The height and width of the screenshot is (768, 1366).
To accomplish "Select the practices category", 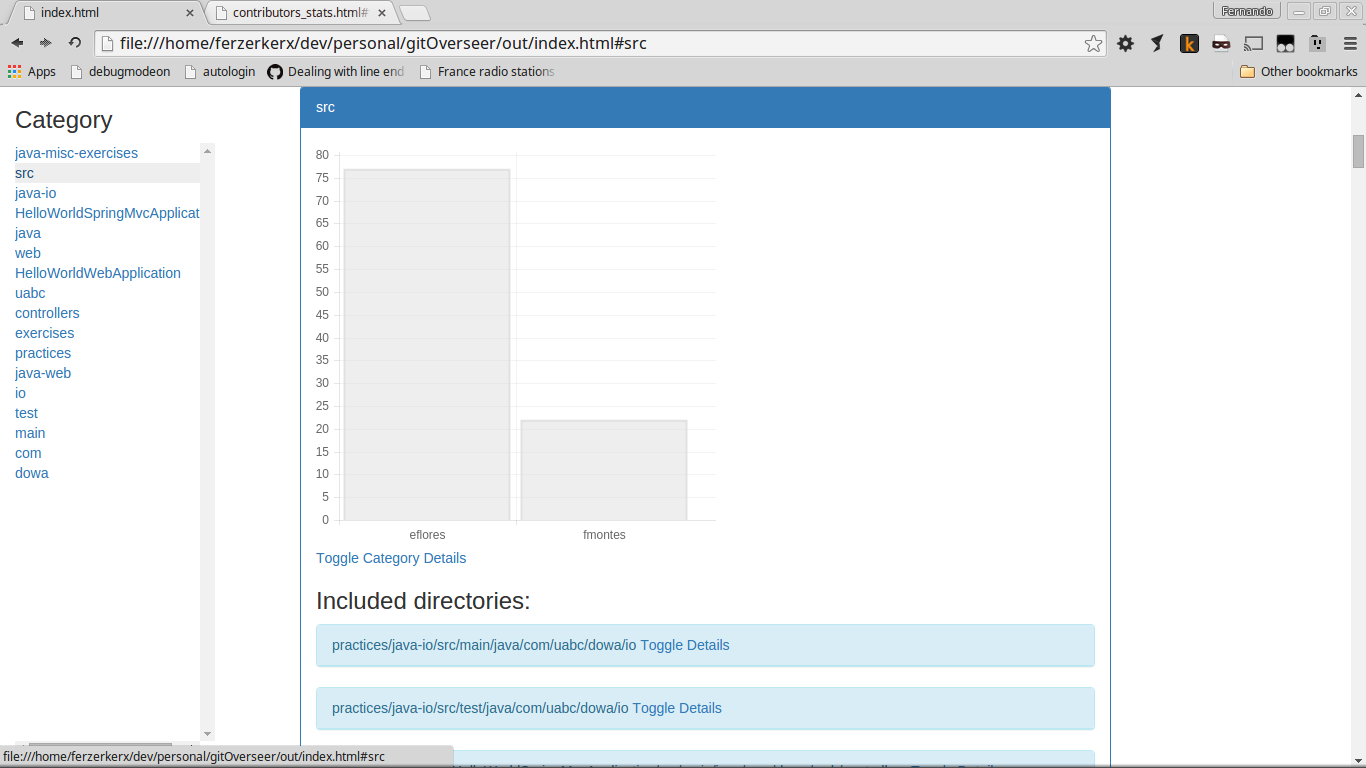I will (43, 353).
